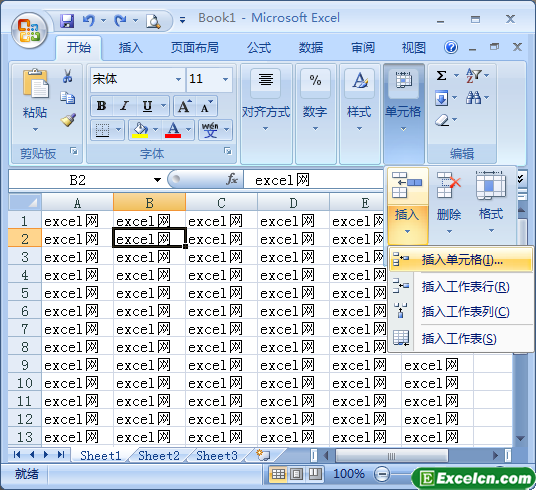Switch to the 视图 ribbon tab

(414, 48)
